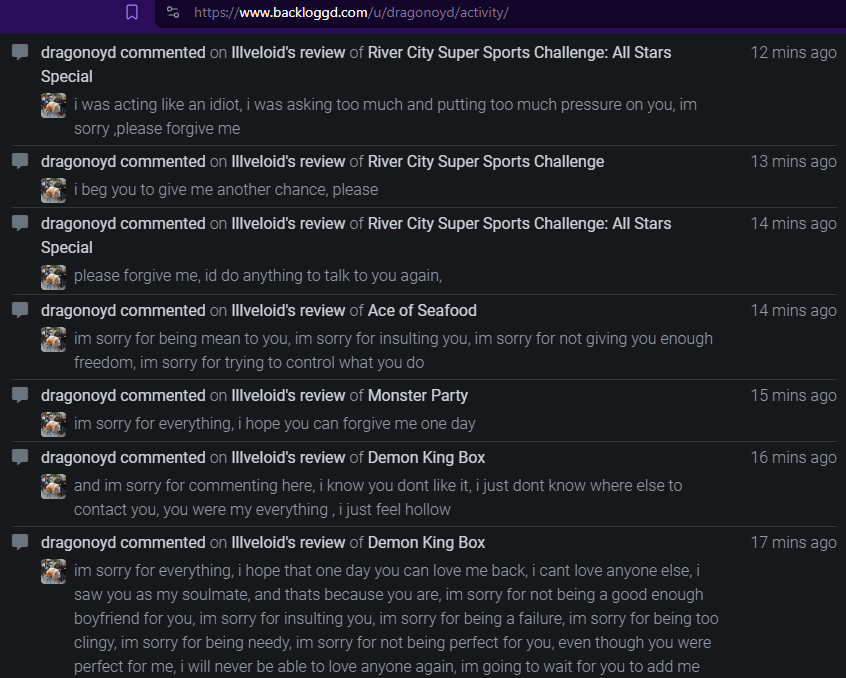Click the backloggd.com URL address field

click(351, 12)
